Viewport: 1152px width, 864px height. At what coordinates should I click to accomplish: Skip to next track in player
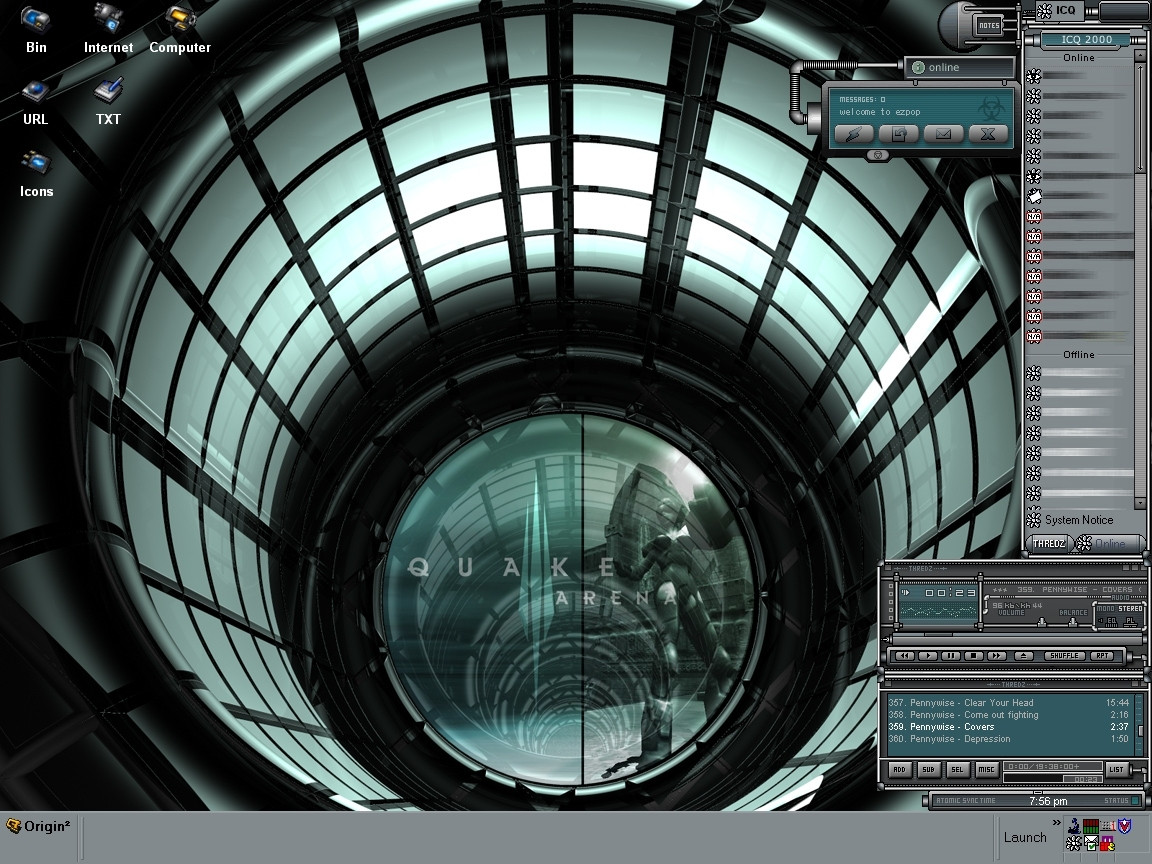coord(997,655)
